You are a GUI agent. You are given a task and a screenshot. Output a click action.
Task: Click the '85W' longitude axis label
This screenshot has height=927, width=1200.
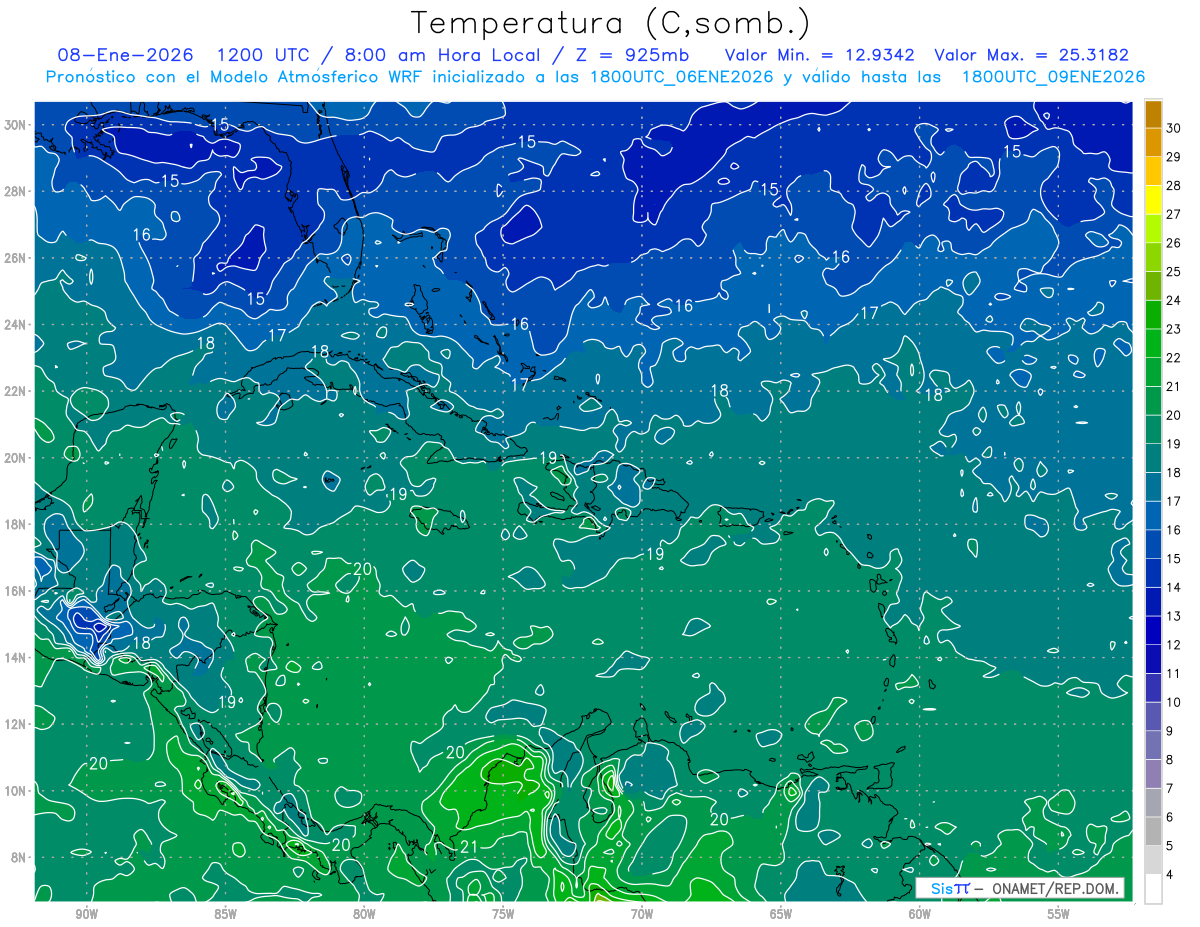click(225, 914)
